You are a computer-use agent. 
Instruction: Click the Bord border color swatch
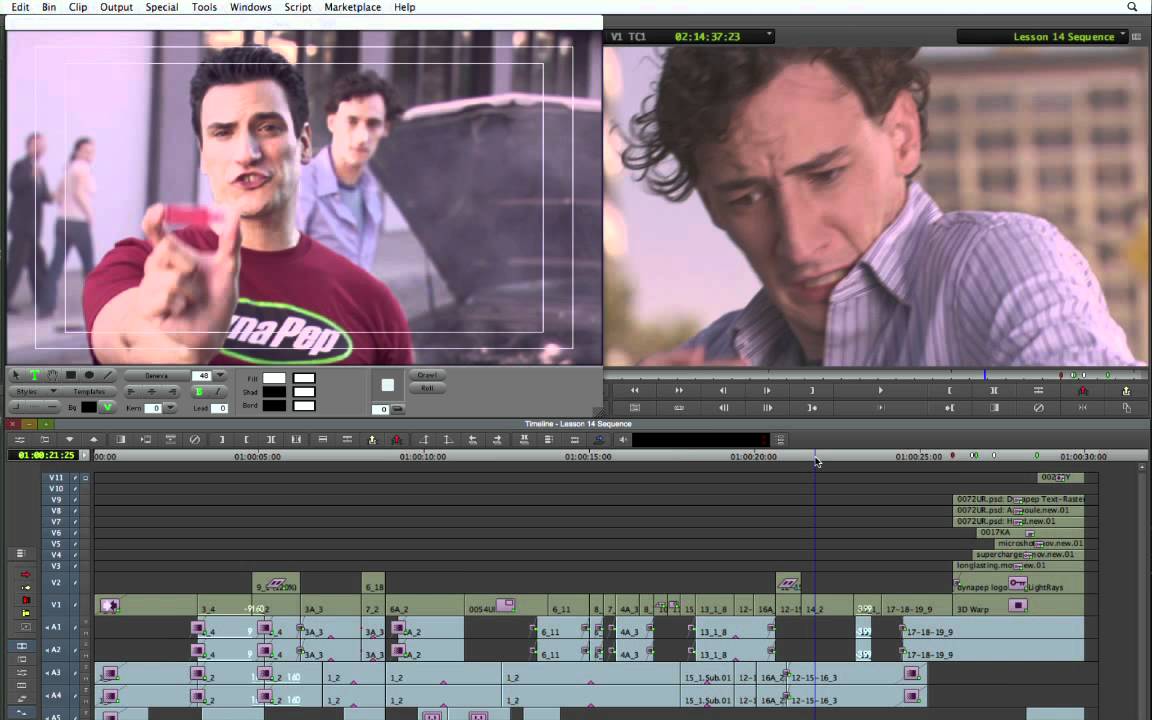[x=274, y=405]
